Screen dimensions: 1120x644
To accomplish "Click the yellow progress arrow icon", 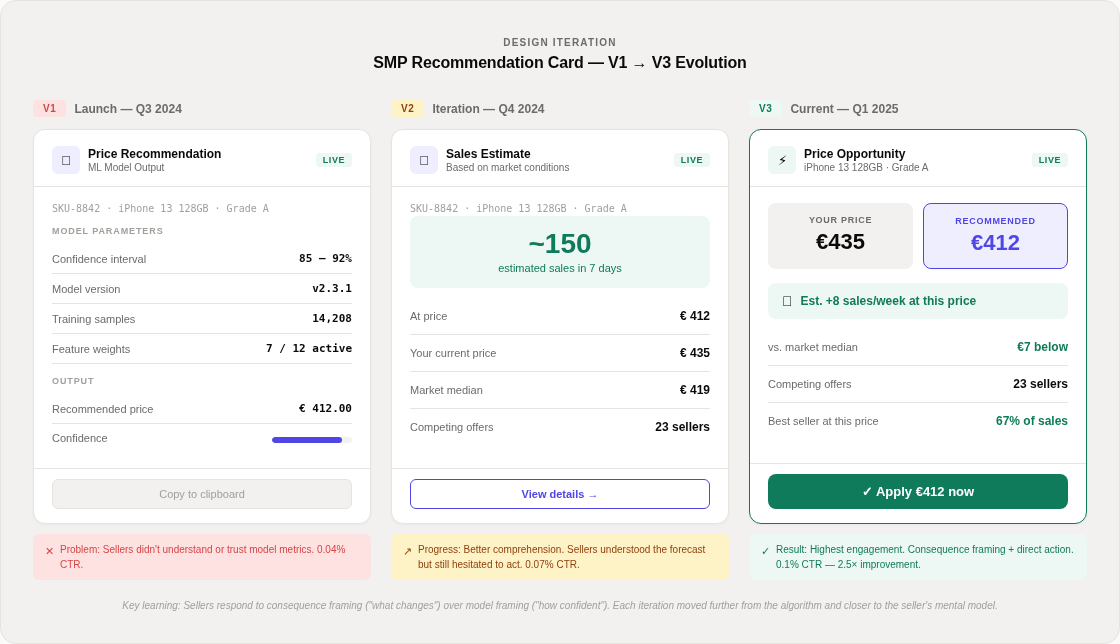I will coord(409,549).
